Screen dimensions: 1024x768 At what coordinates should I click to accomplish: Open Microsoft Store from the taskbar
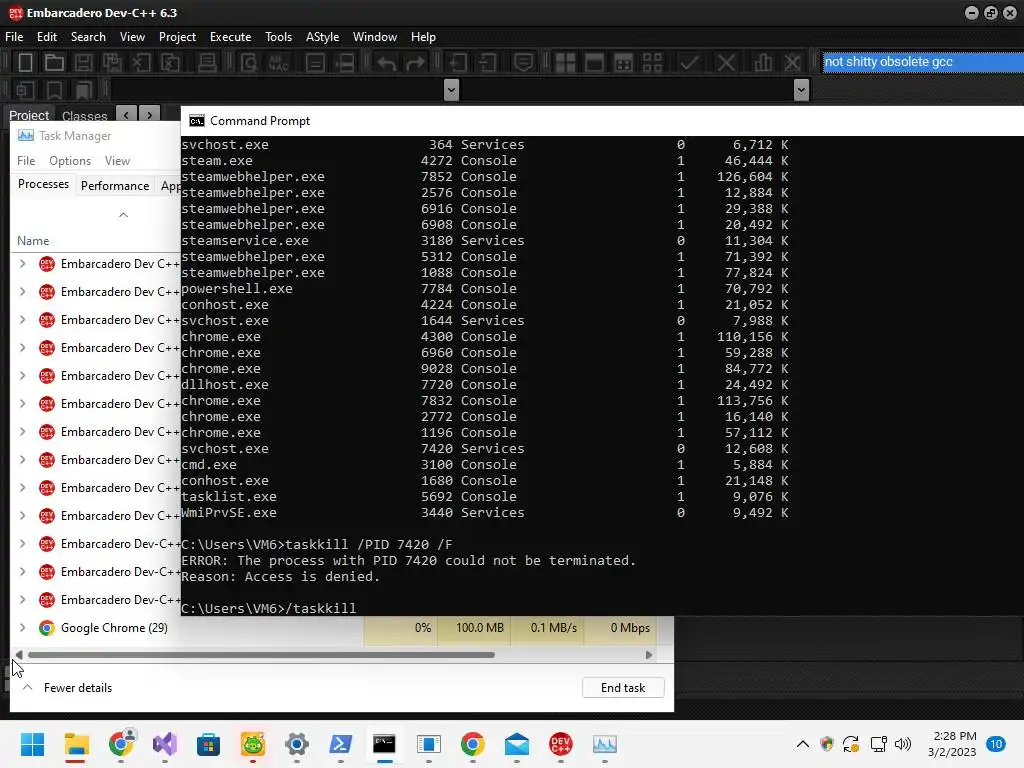pos(208,744)
